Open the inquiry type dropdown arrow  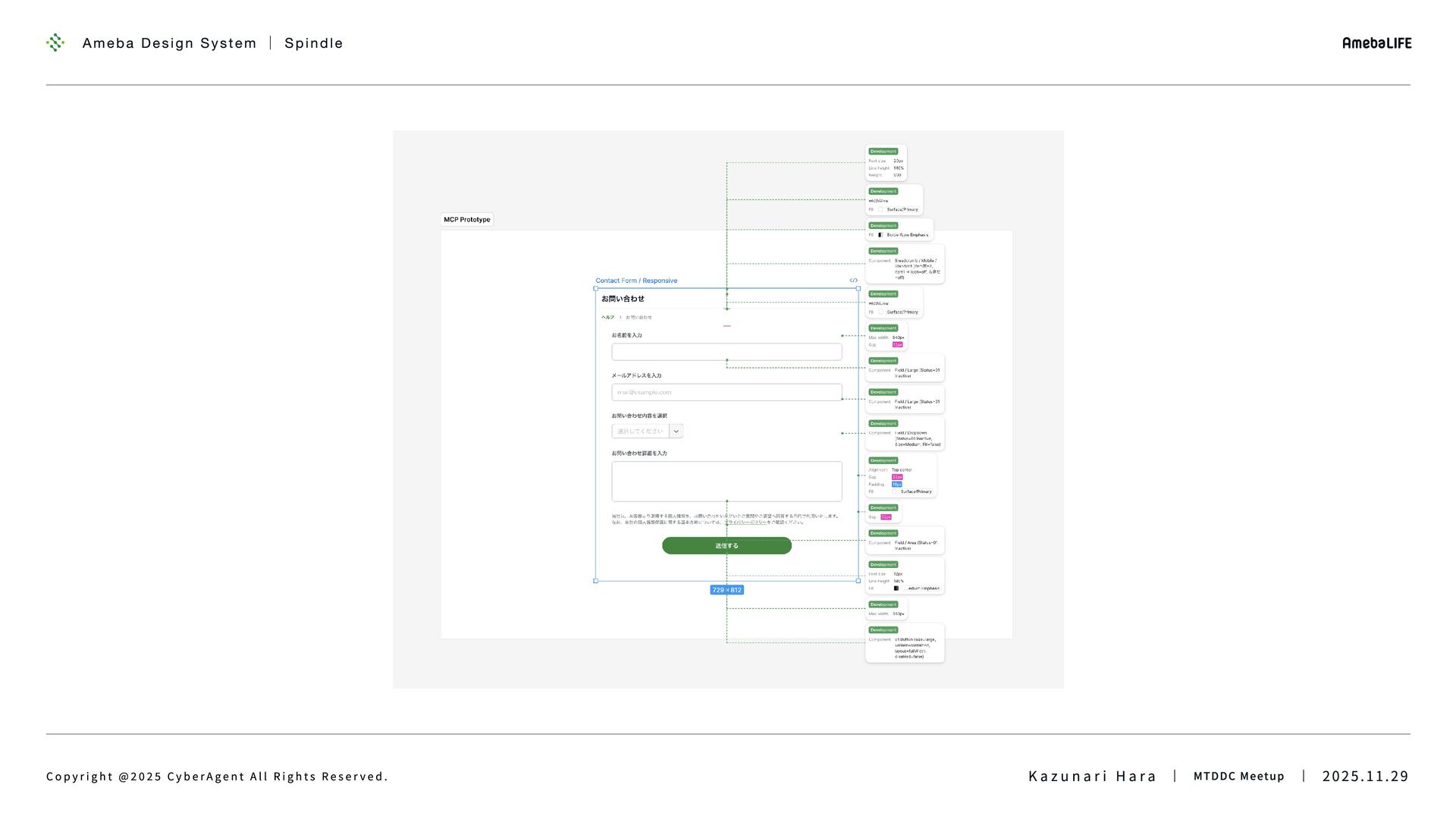coord(676,431)
